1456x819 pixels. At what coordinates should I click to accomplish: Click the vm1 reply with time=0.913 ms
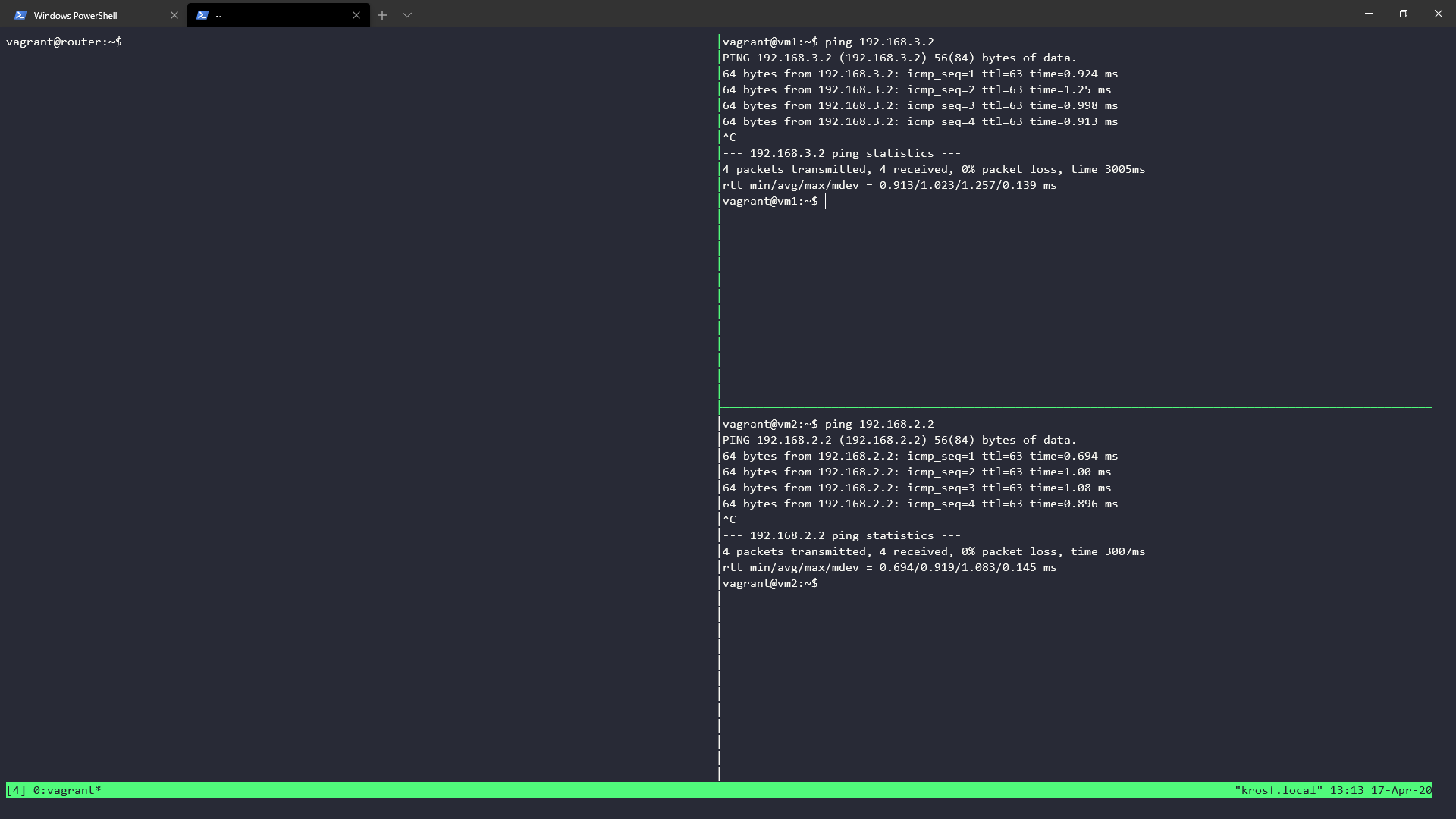(x=920, y=121)
